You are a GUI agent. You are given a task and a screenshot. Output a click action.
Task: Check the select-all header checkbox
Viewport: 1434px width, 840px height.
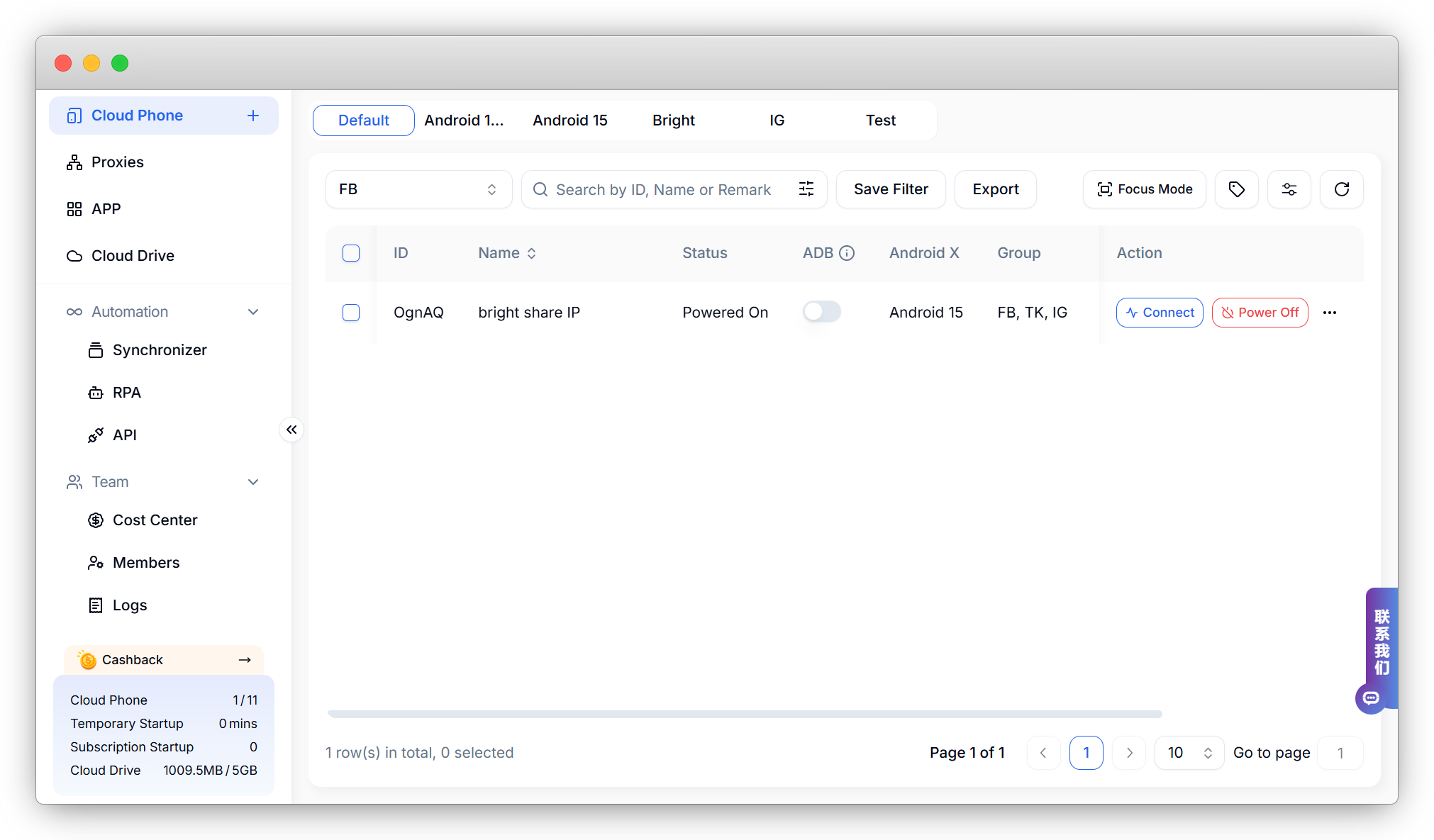(x=351, y=253)
